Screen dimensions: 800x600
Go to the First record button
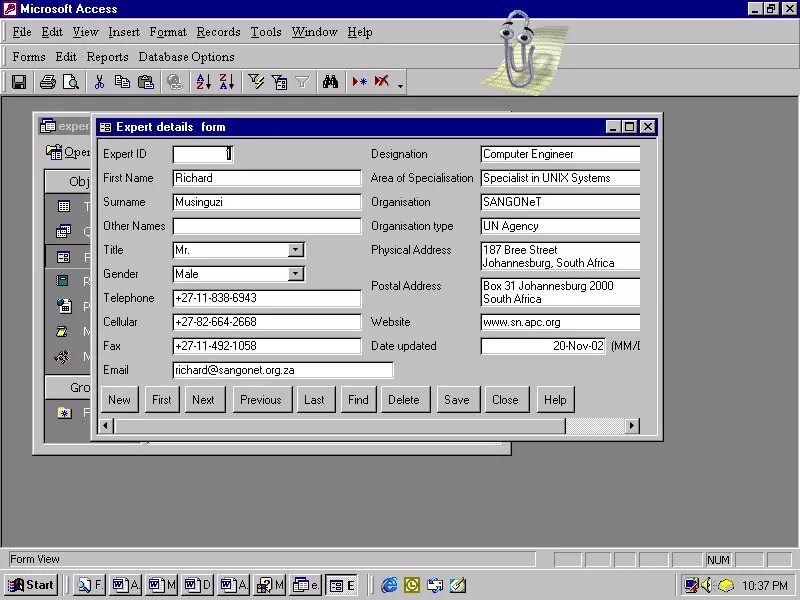162,399
